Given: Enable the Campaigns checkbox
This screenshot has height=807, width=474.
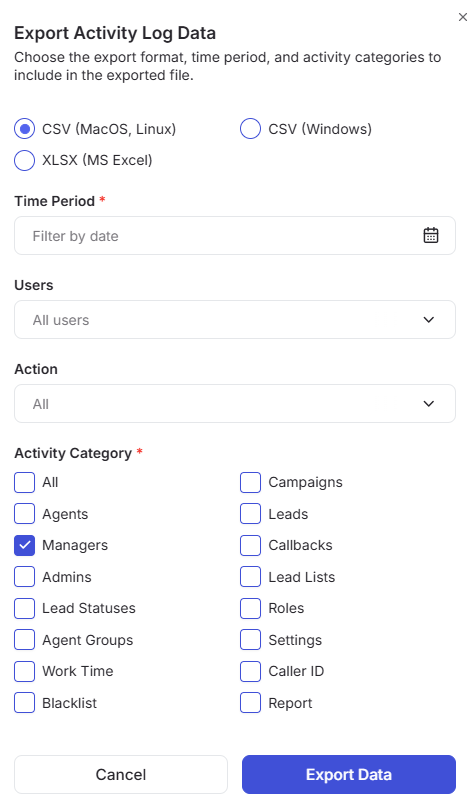Looking at the screenshot, I should [x=250, y=483].
